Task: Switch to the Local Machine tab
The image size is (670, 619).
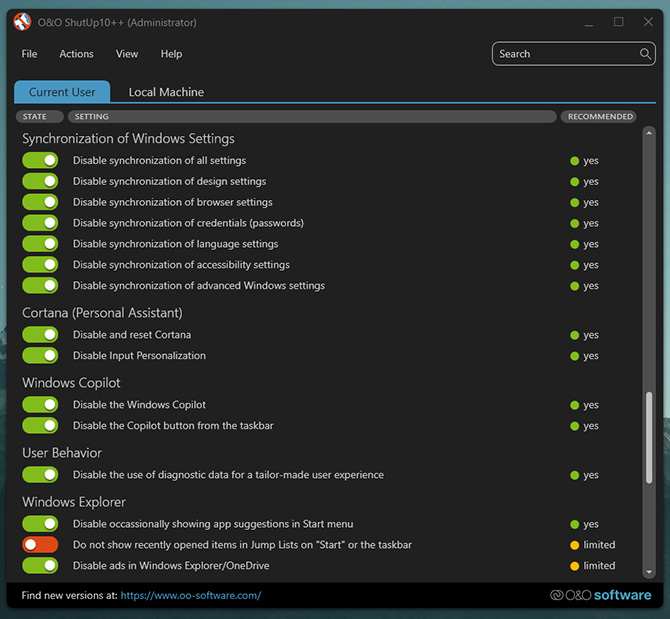Action: [x=166, y=92]
